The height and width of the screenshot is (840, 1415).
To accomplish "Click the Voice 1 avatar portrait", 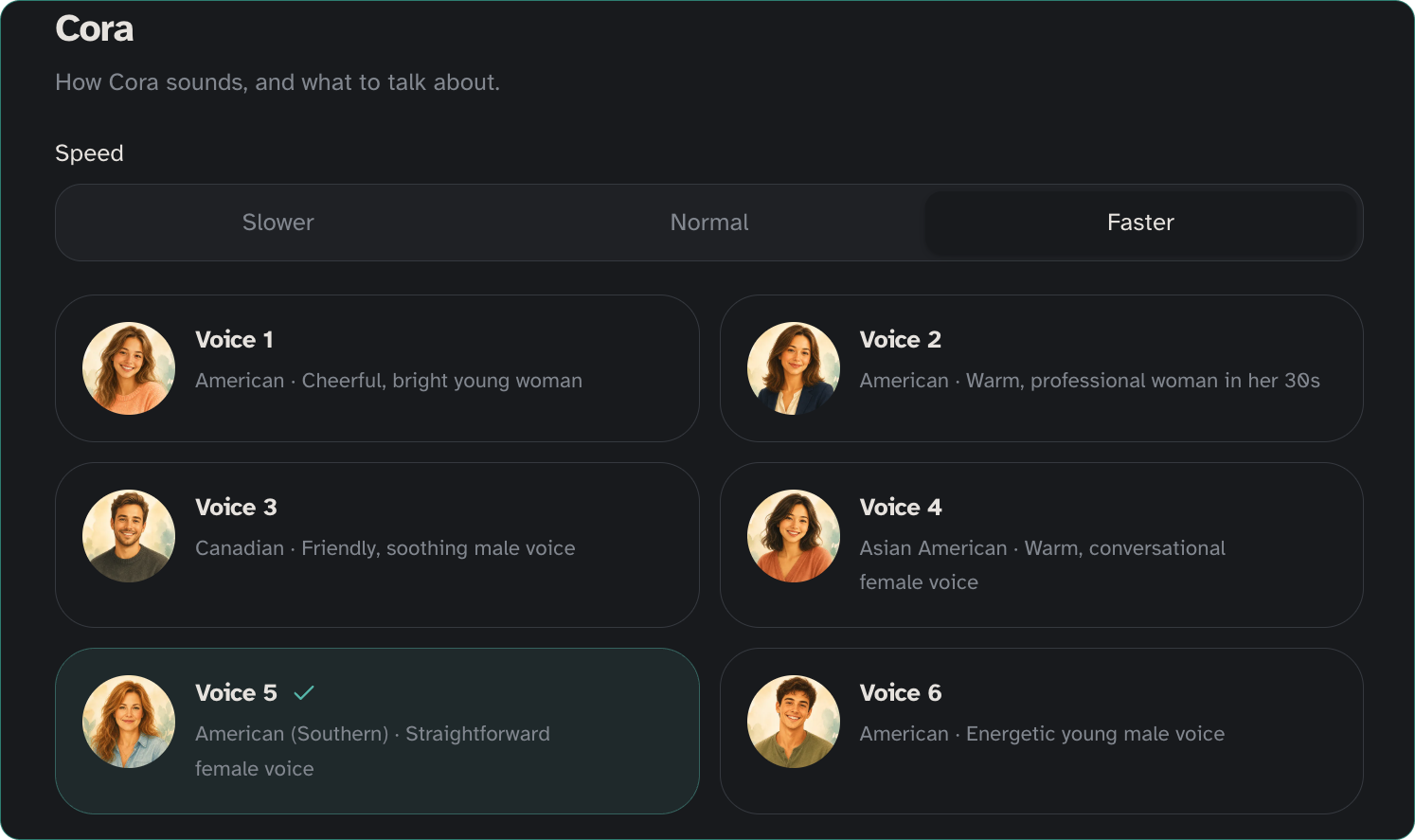I will pos(129,368).
